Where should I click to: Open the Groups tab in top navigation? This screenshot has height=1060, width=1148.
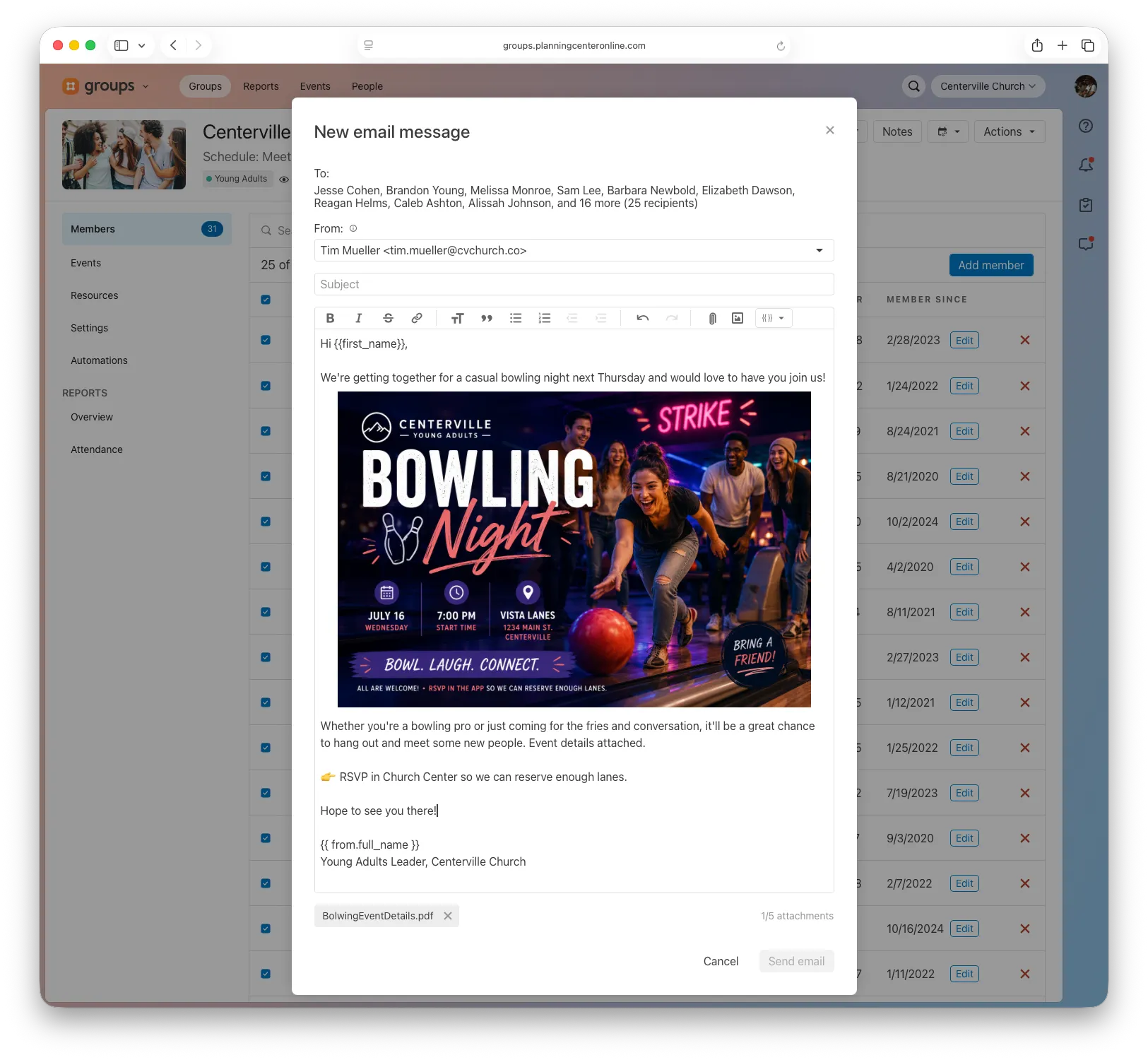coord(205,86)
